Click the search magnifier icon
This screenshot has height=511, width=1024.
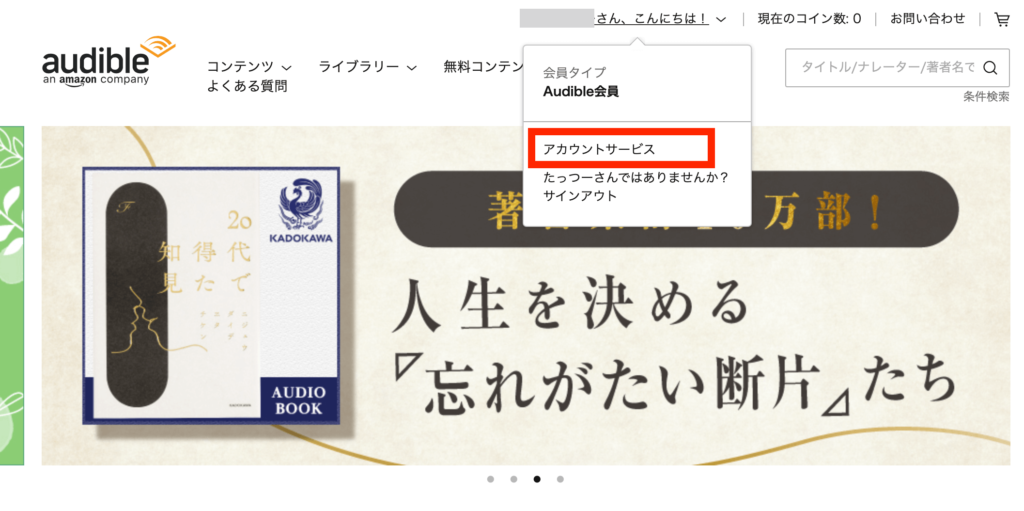point(990,67)
